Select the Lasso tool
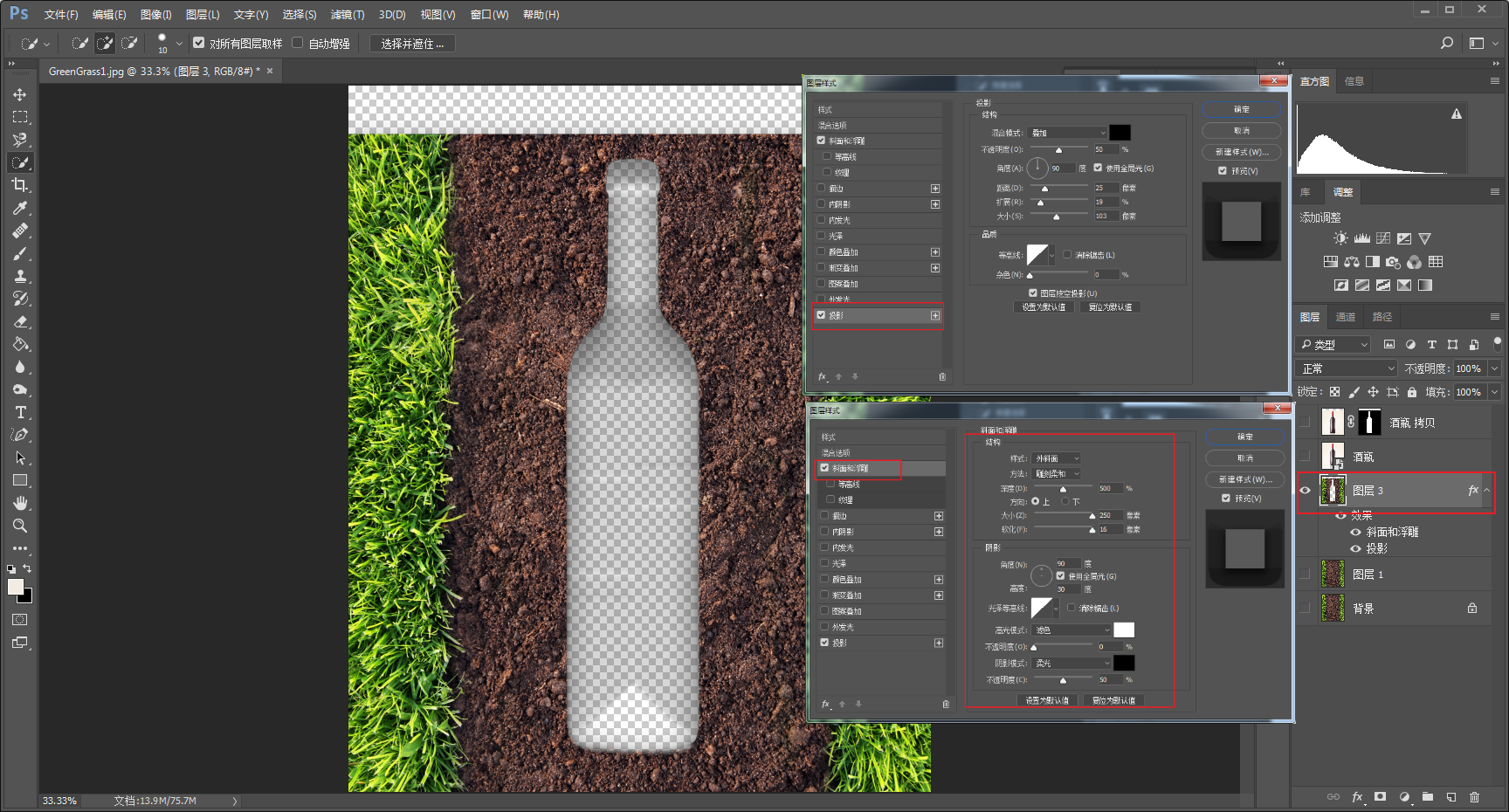1509x812 pixels. [20, 140]
